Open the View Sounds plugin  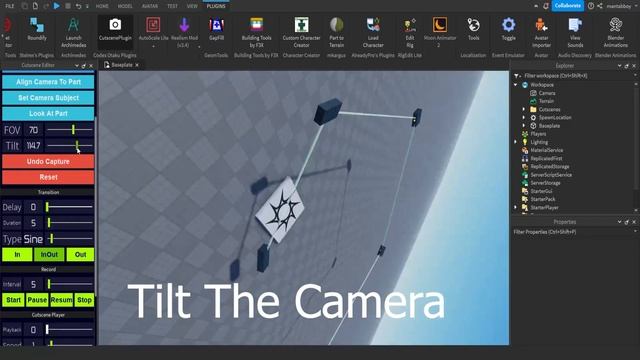(x=575, y=33)
